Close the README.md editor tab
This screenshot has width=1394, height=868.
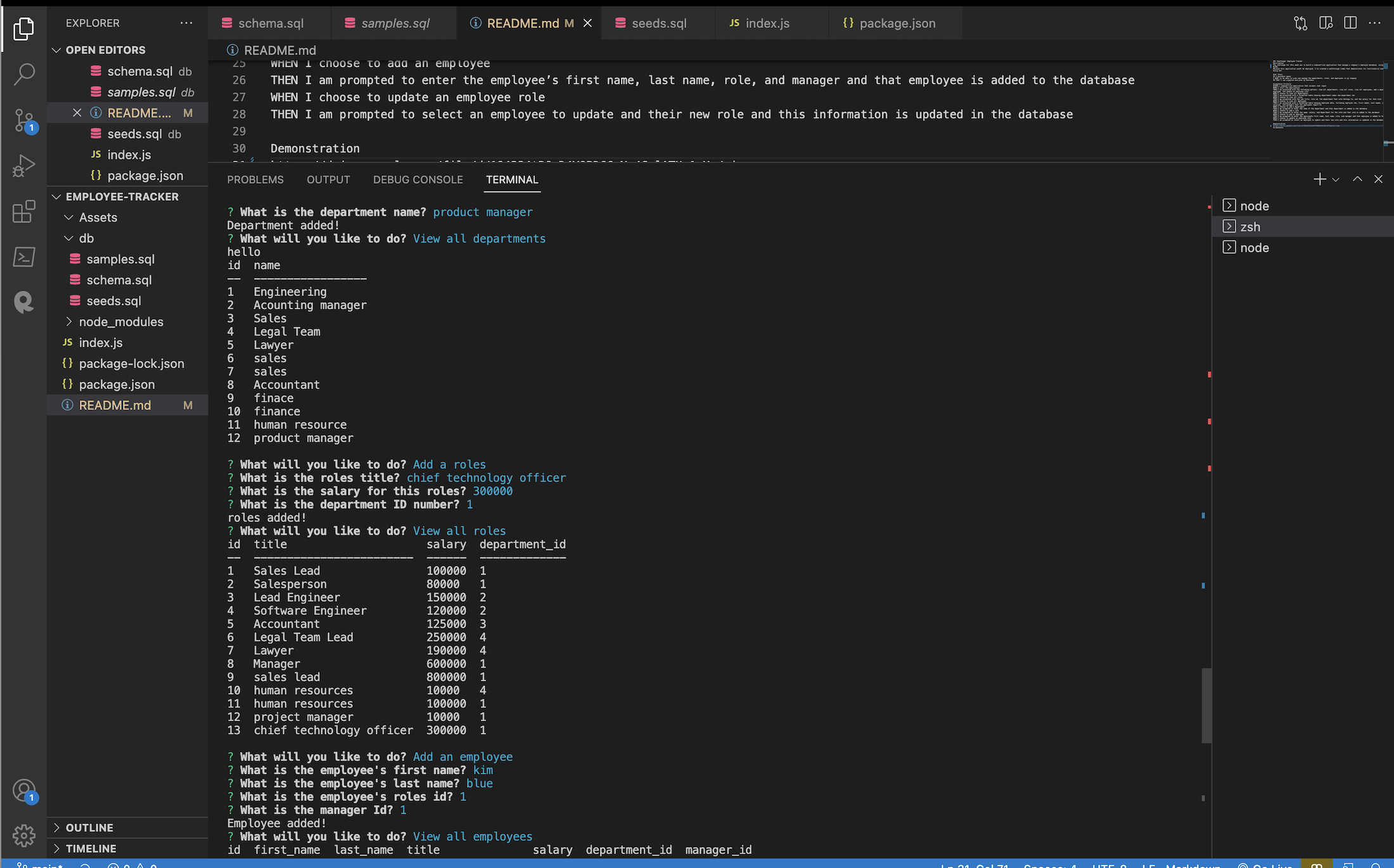tap(587, 23)
